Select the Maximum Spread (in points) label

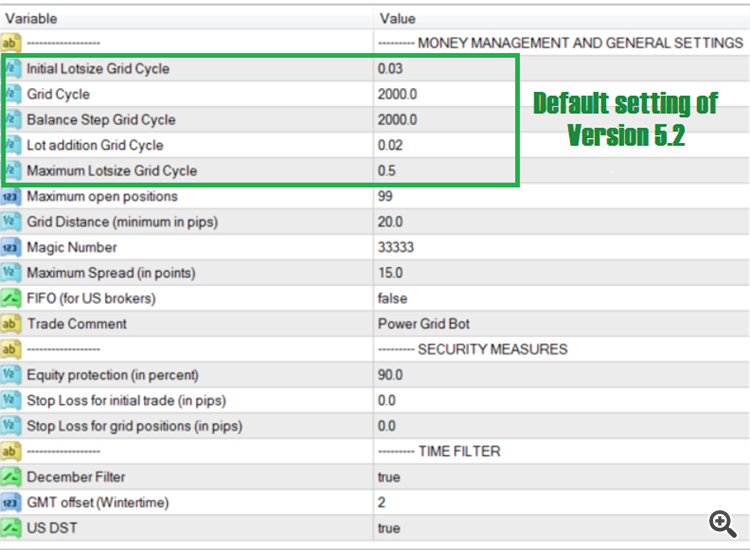point(111,273)
